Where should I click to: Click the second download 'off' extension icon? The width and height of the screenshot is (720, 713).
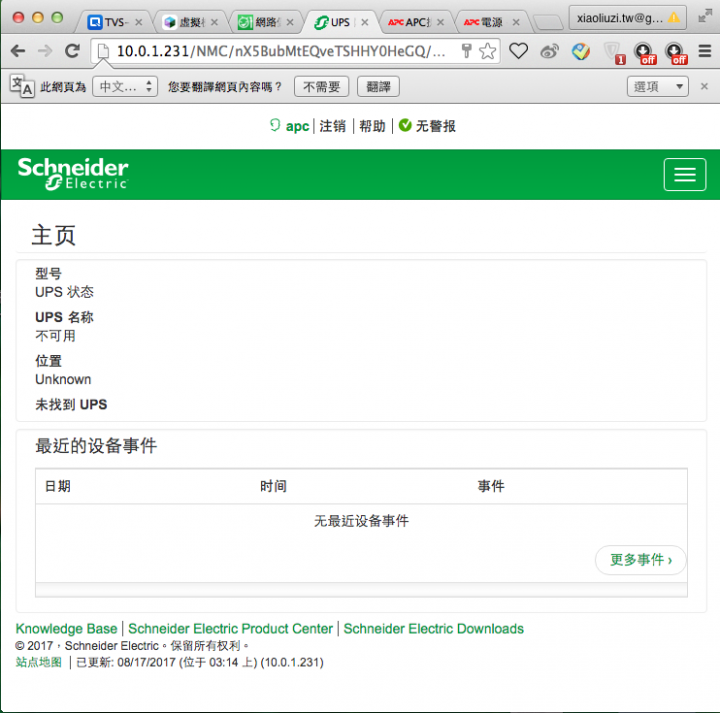(x=675, y=52)
